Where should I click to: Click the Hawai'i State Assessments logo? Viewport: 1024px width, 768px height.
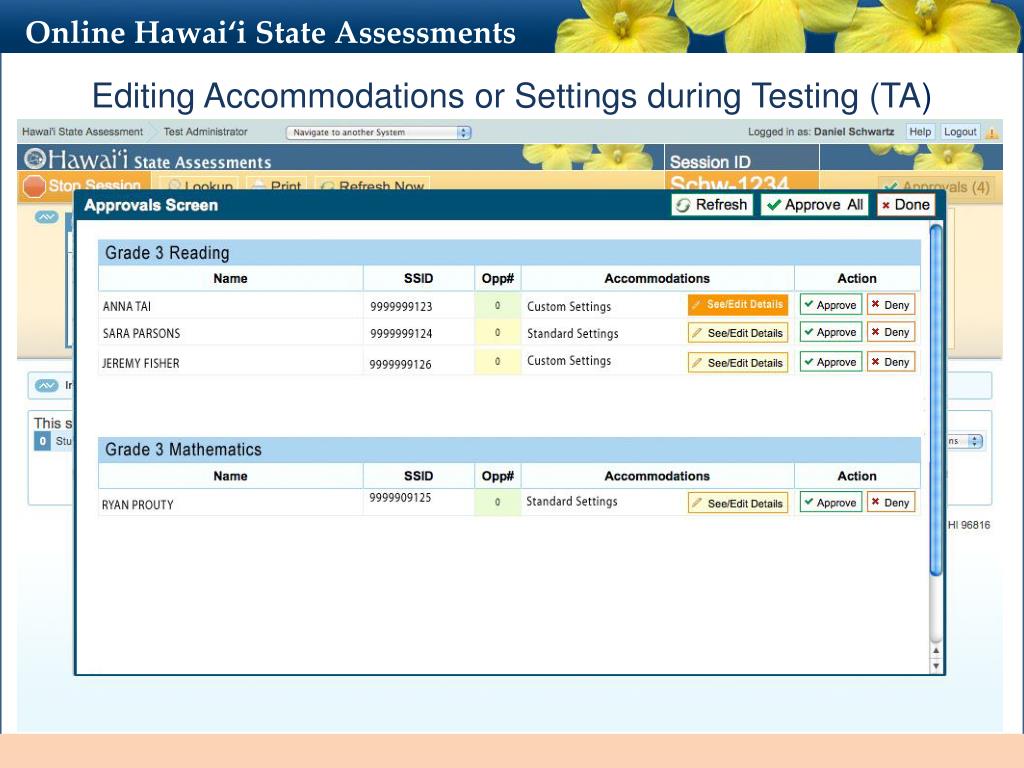point(148,159)
